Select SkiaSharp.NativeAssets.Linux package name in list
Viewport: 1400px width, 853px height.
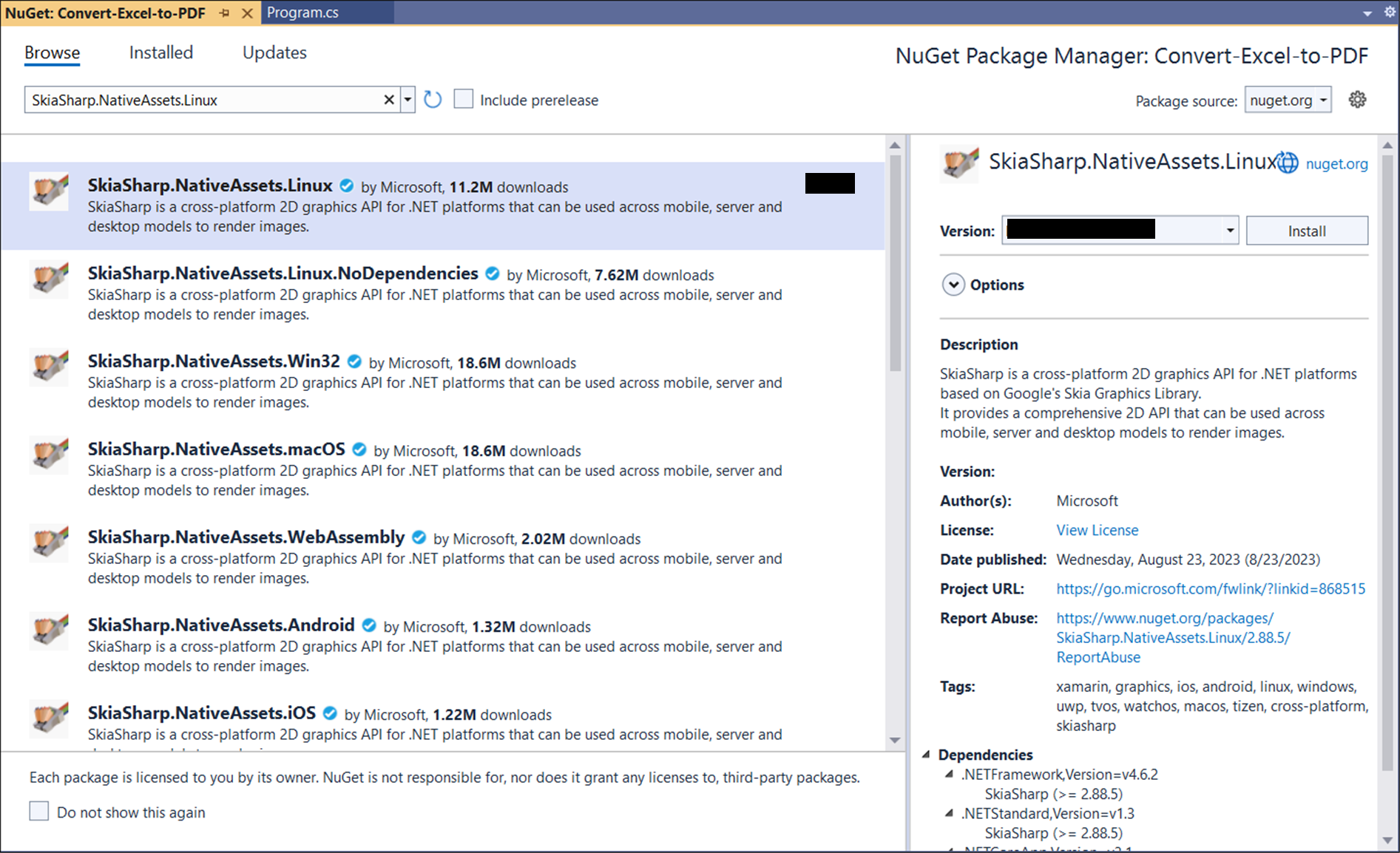coord(210,186)
